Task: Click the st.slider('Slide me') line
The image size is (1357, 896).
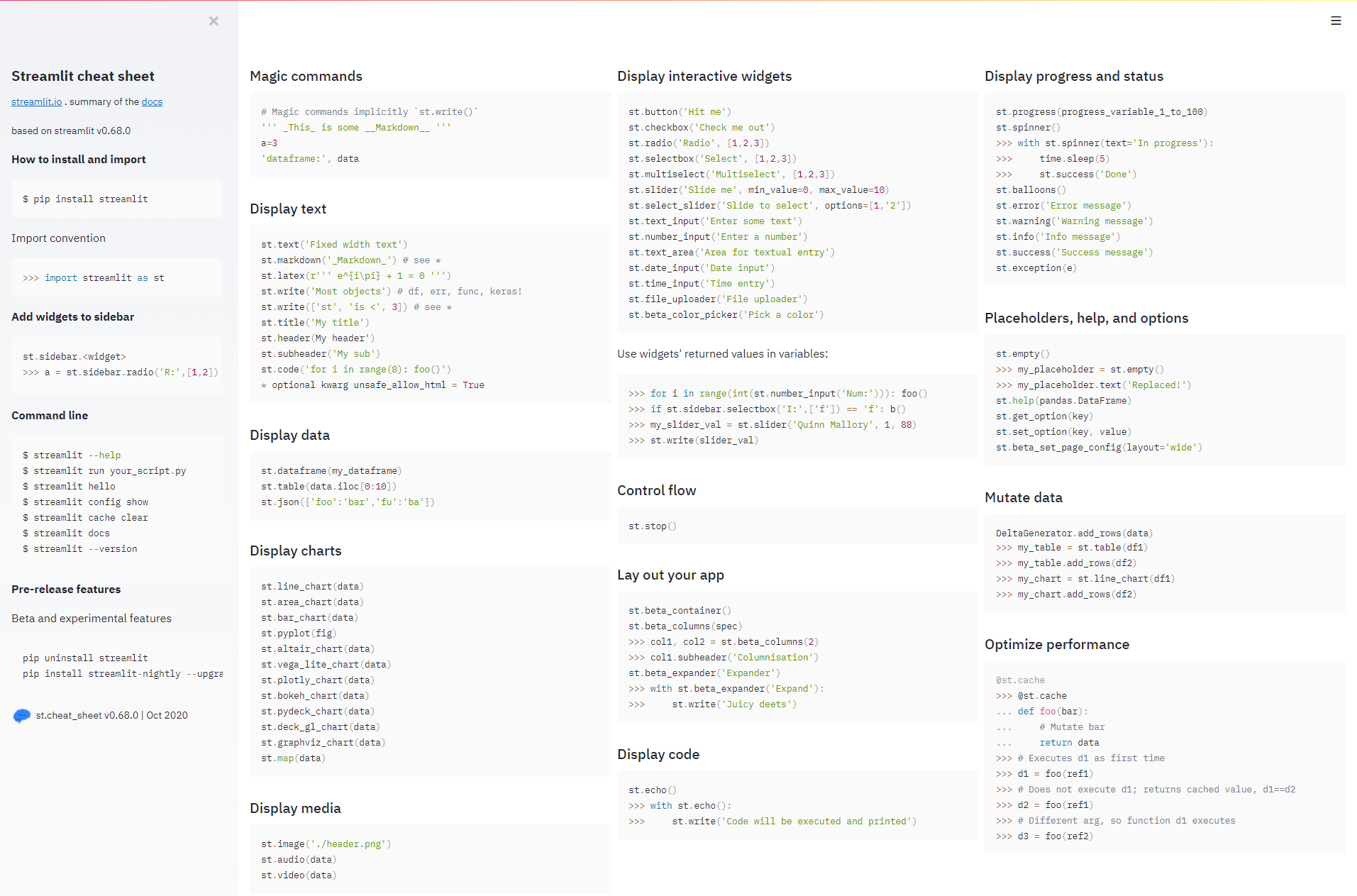Action: 759,190
